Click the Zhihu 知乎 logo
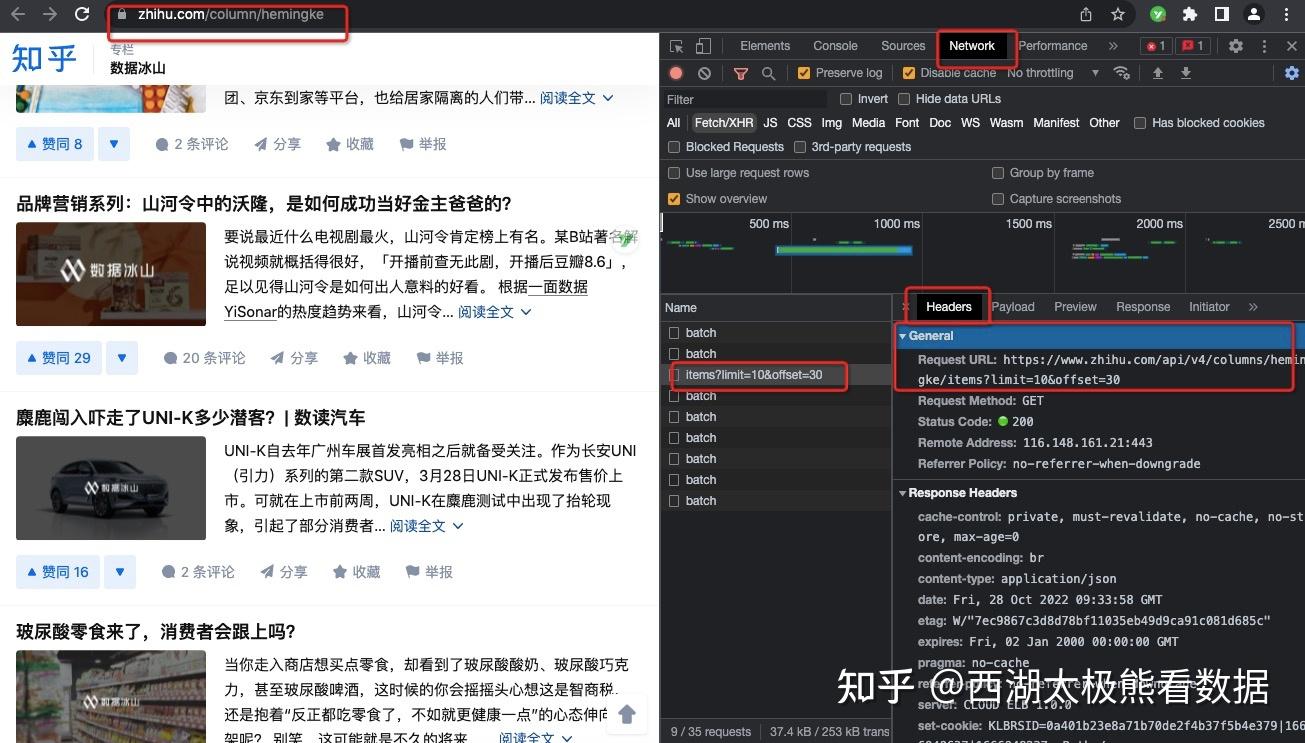The height and width of the screenshot is (743, 1305). pyautogui.click(x=44, y=58)
